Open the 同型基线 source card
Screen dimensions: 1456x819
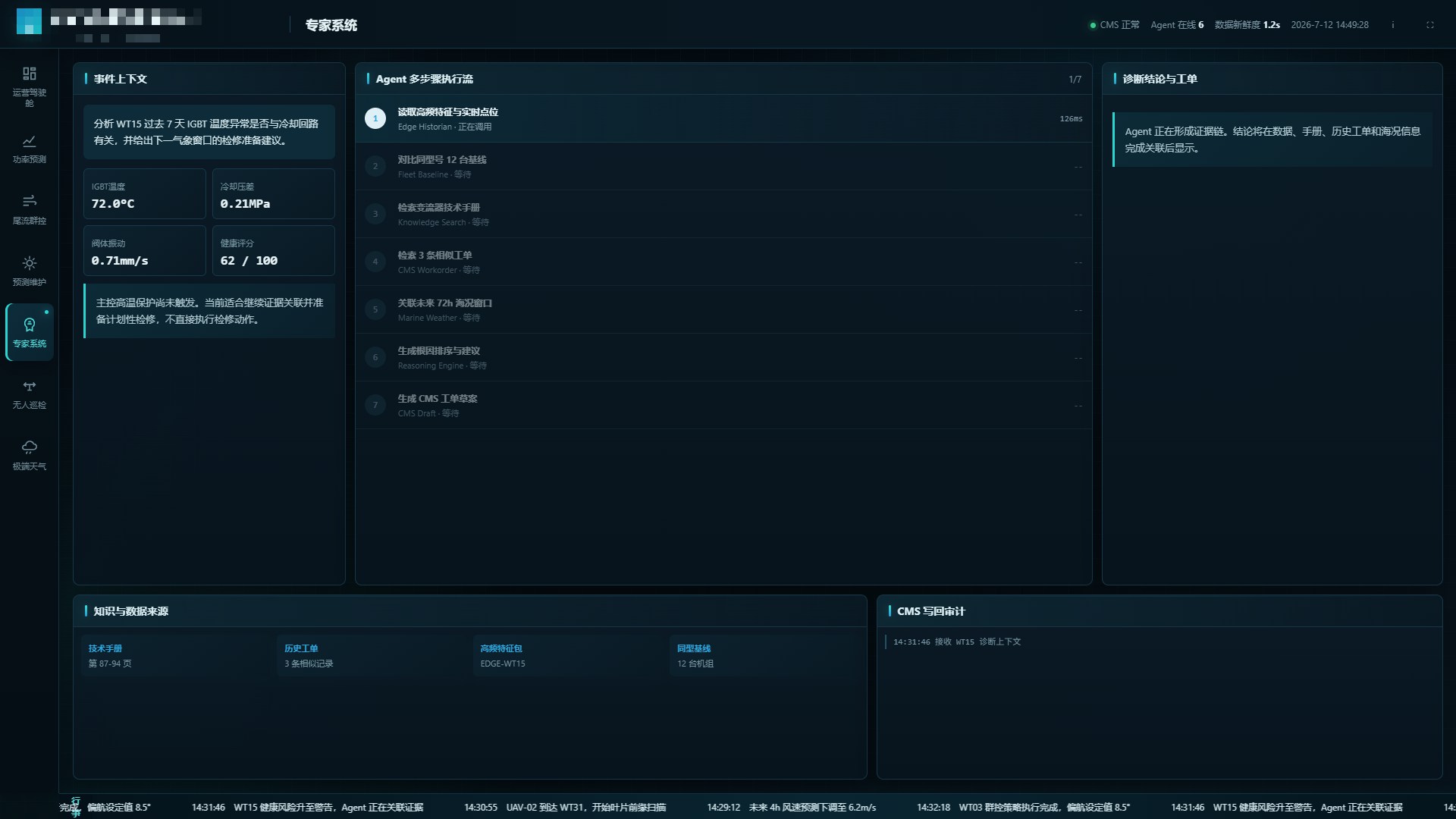[764, 655]
